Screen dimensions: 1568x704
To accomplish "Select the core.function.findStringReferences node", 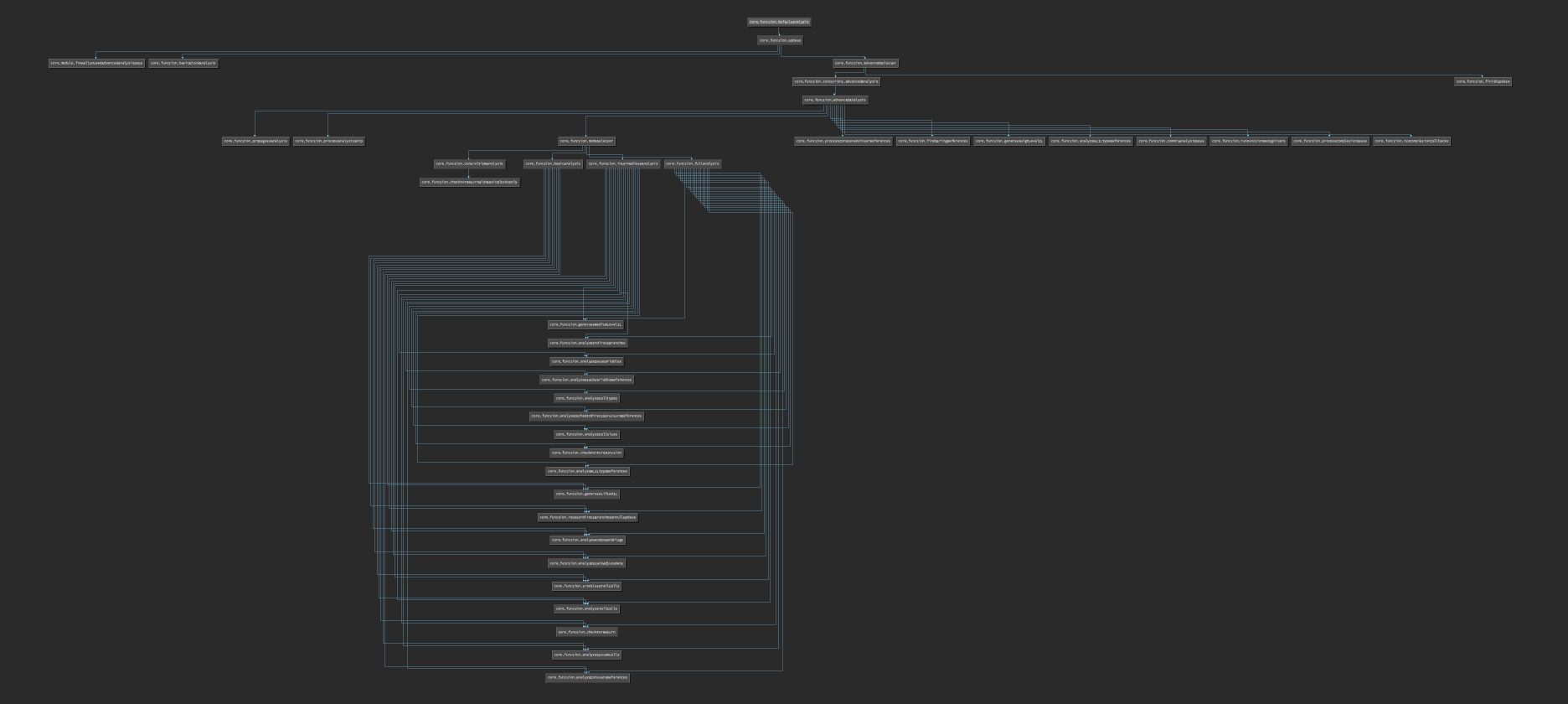I will tap(933, 141).
